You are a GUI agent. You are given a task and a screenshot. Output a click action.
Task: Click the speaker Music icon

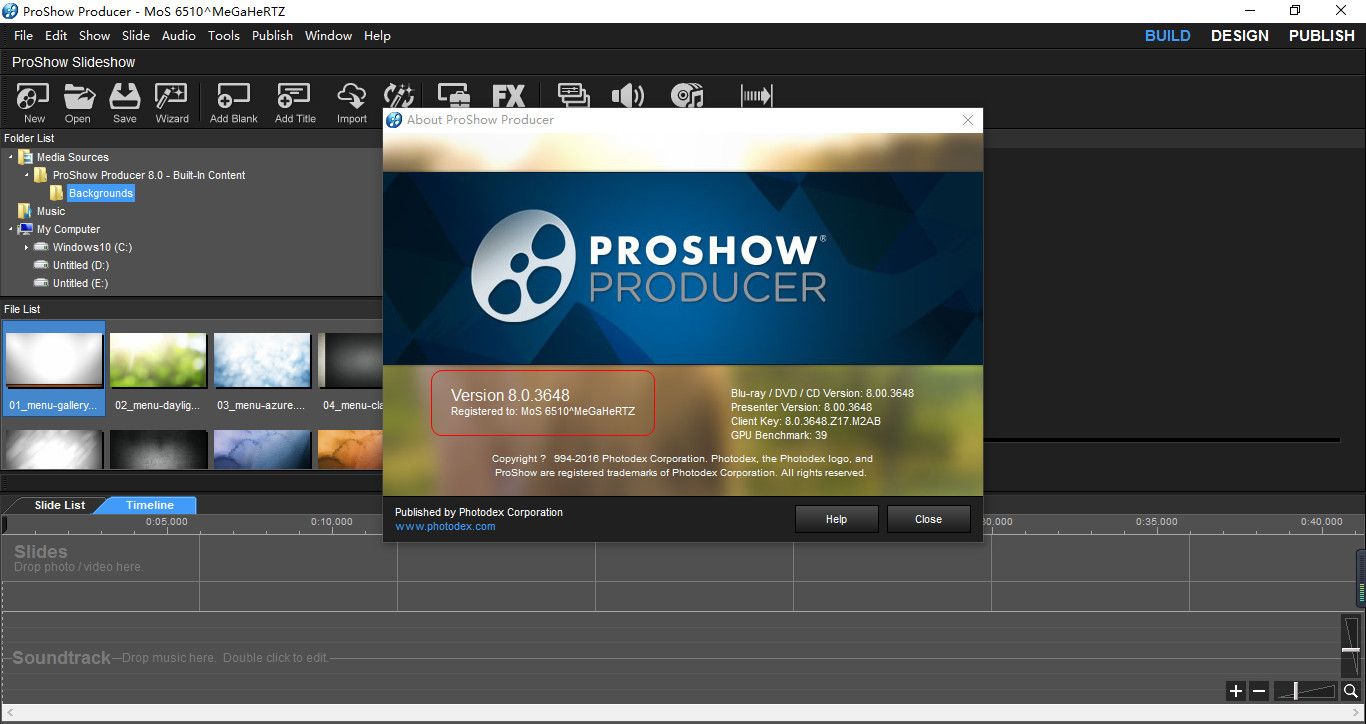(x=628, y=96)
